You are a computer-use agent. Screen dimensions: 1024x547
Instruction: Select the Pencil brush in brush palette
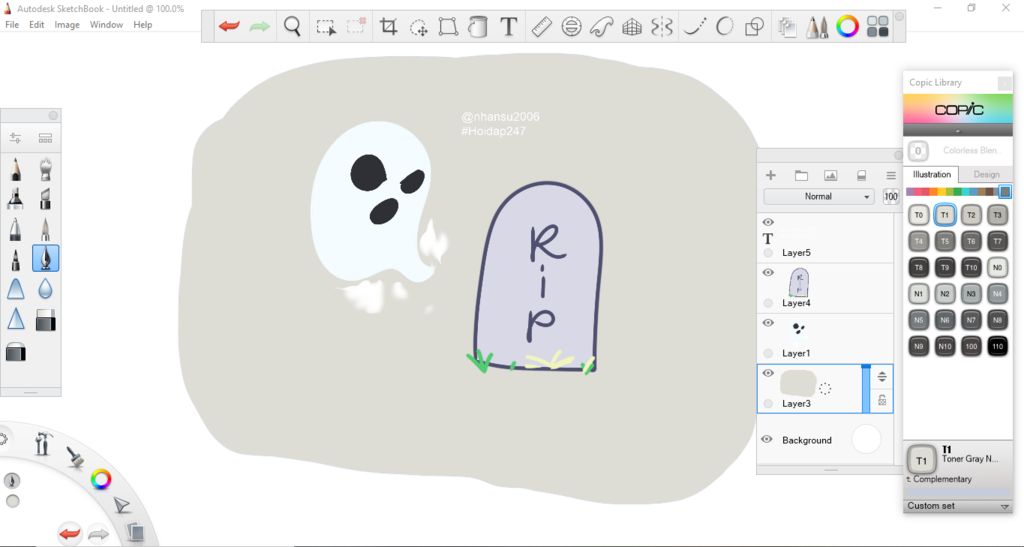16,170
